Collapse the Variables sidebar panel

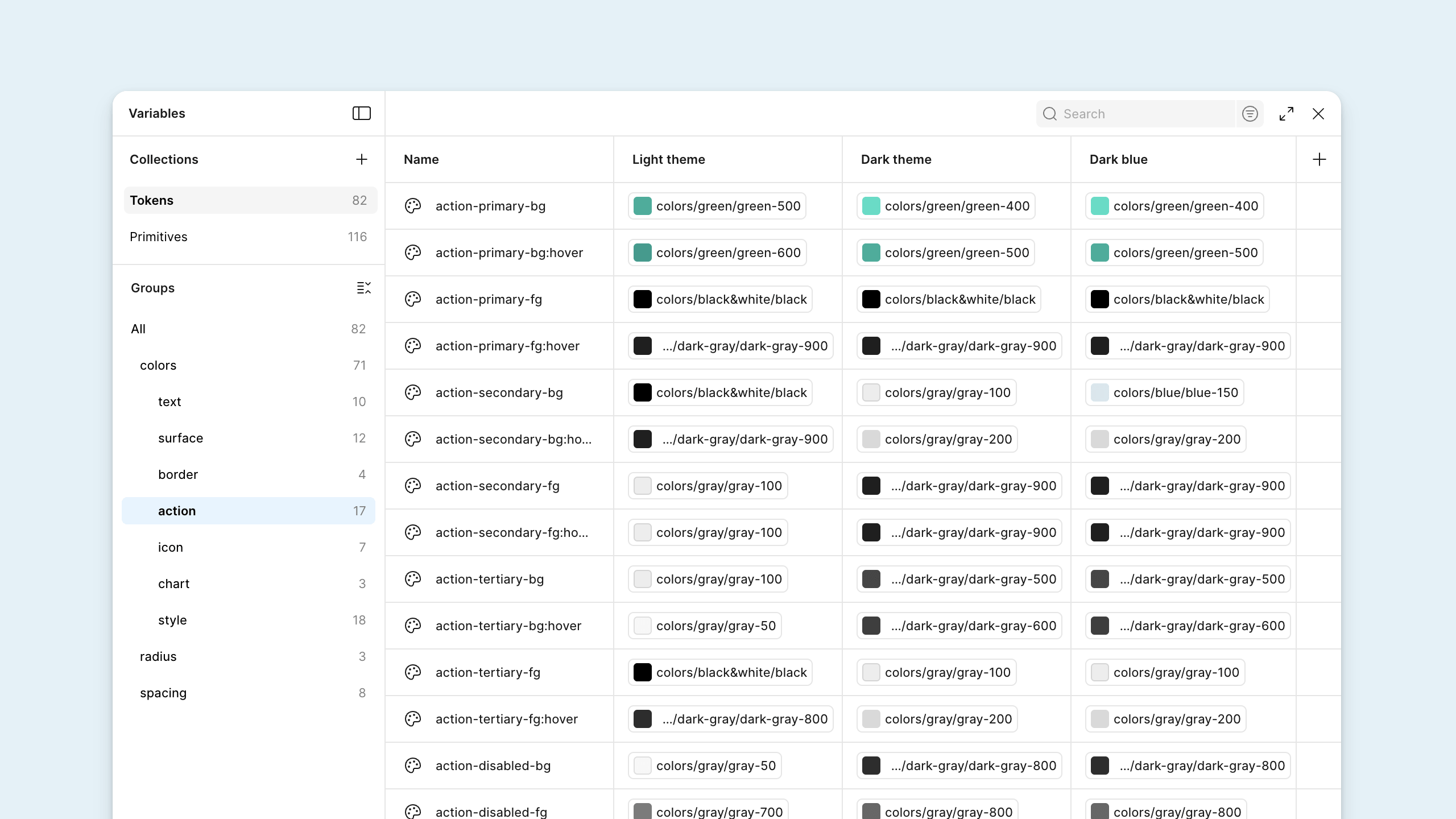[362, 113]
